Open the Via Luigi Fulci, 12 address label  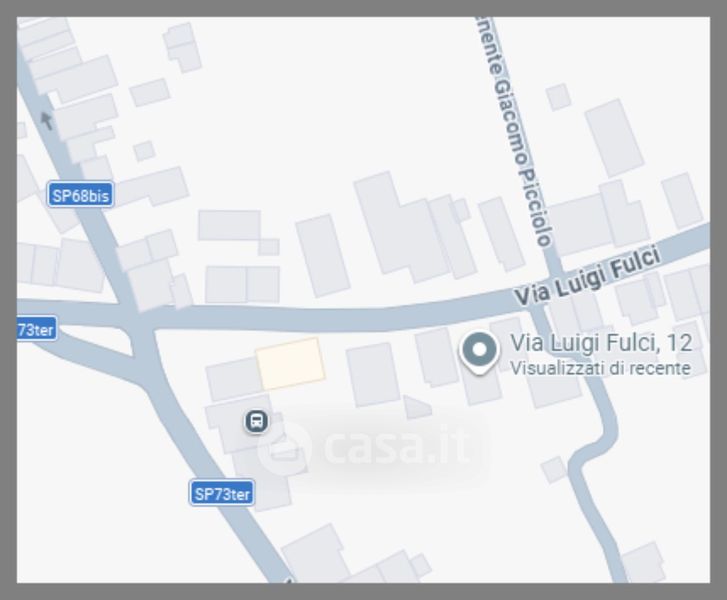[x=601, y=343]
